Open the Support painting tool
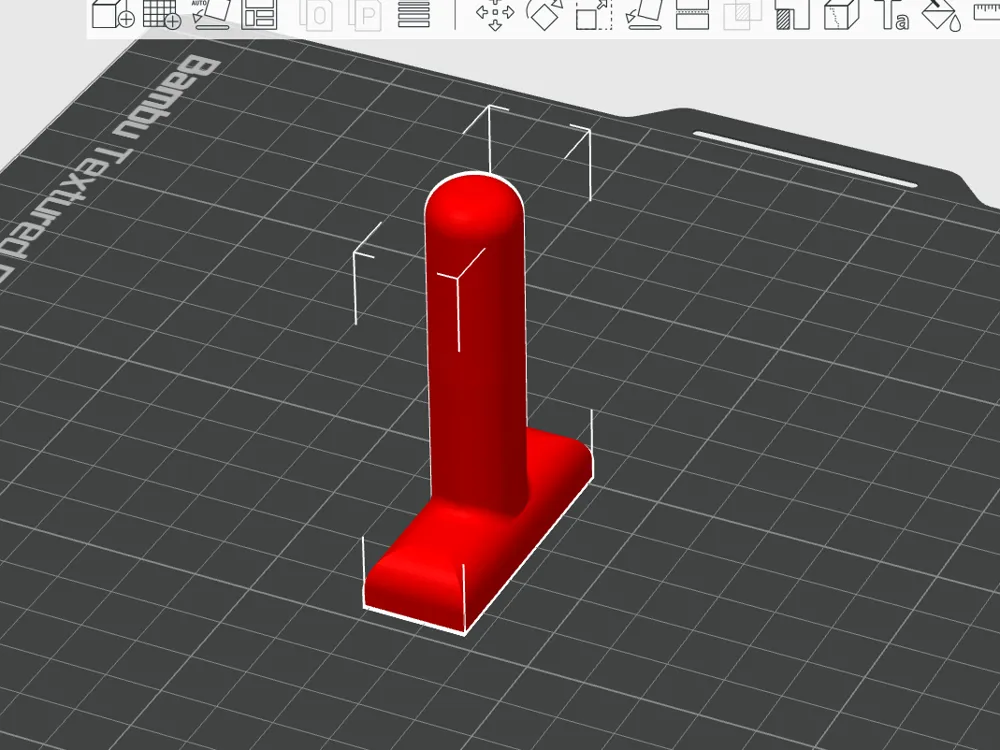 click(793, 14)
